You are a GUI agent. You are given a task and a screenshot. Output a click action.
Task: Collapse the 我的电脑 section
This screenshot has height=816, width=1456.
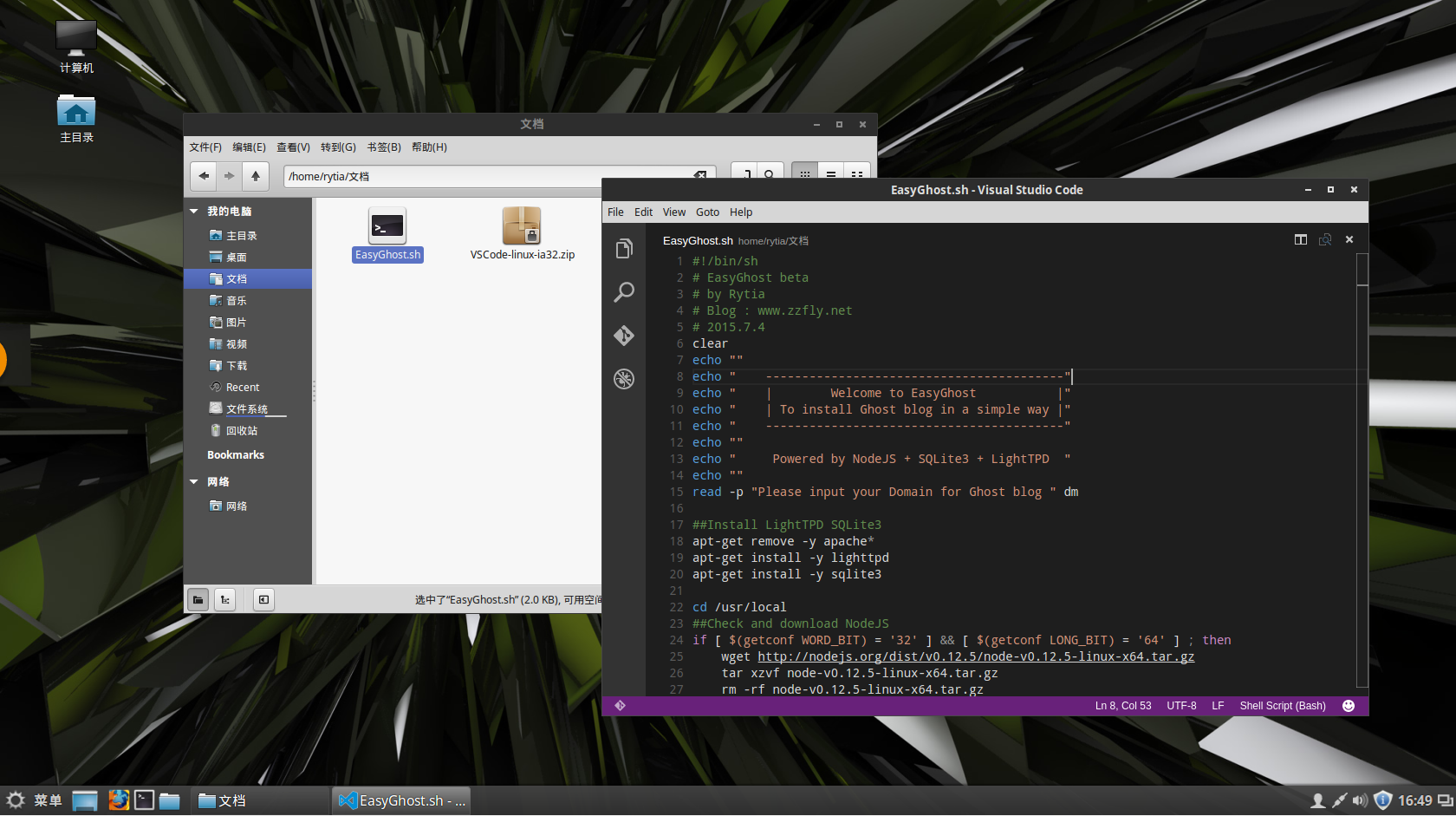click(x=194, y=212)
